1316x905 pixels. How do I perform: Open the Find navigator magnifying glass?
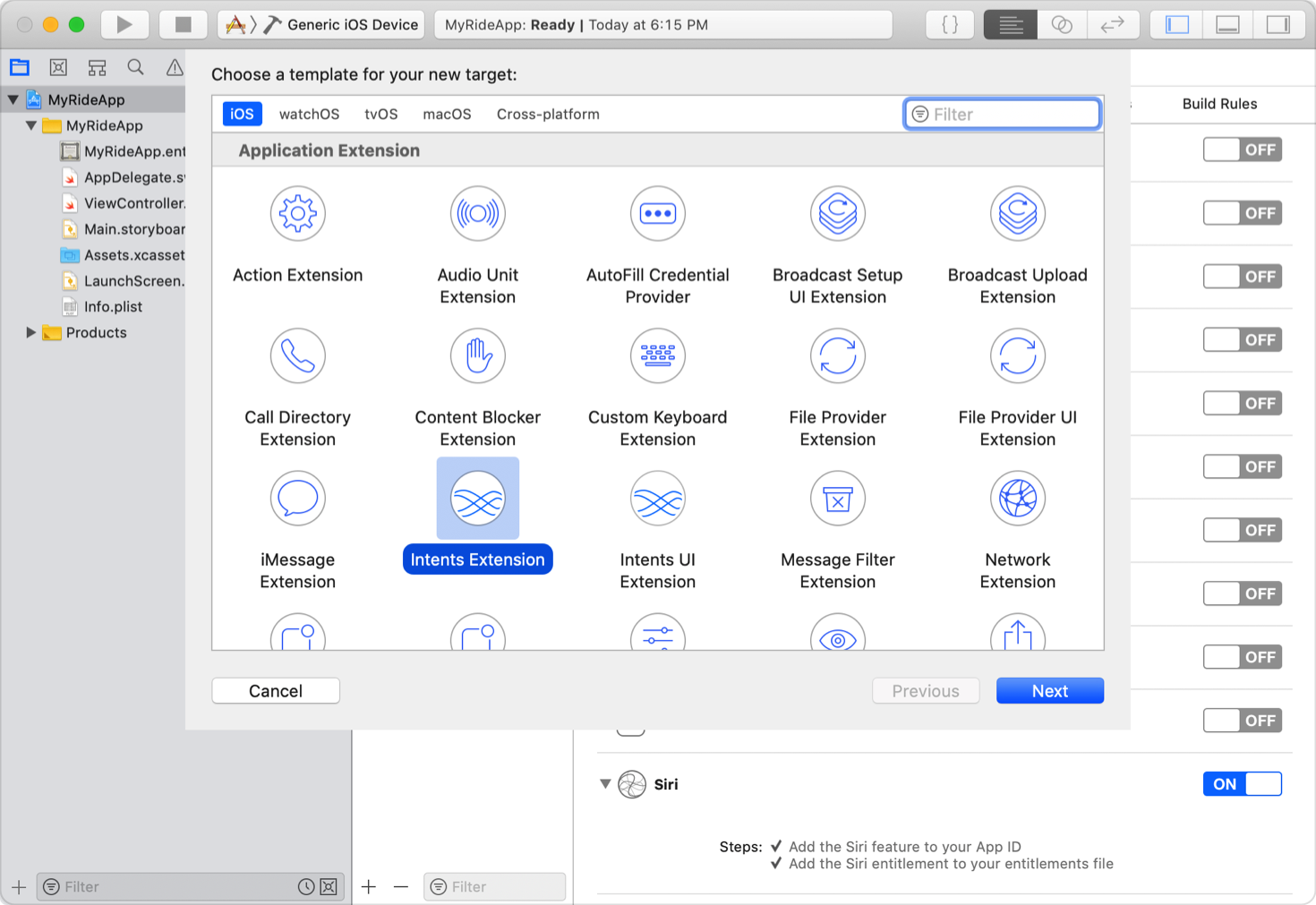tap(135, 67)
